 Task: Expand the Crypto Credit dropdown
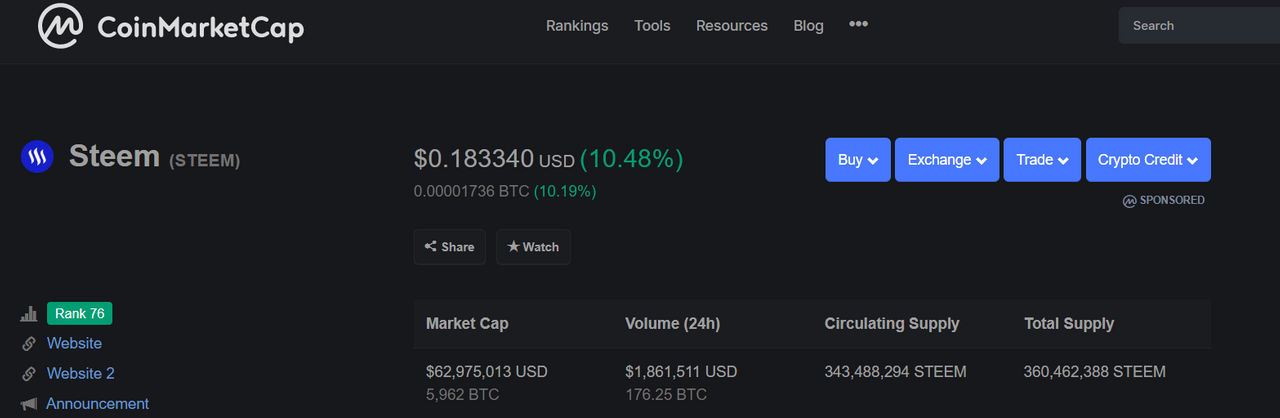1148,160
